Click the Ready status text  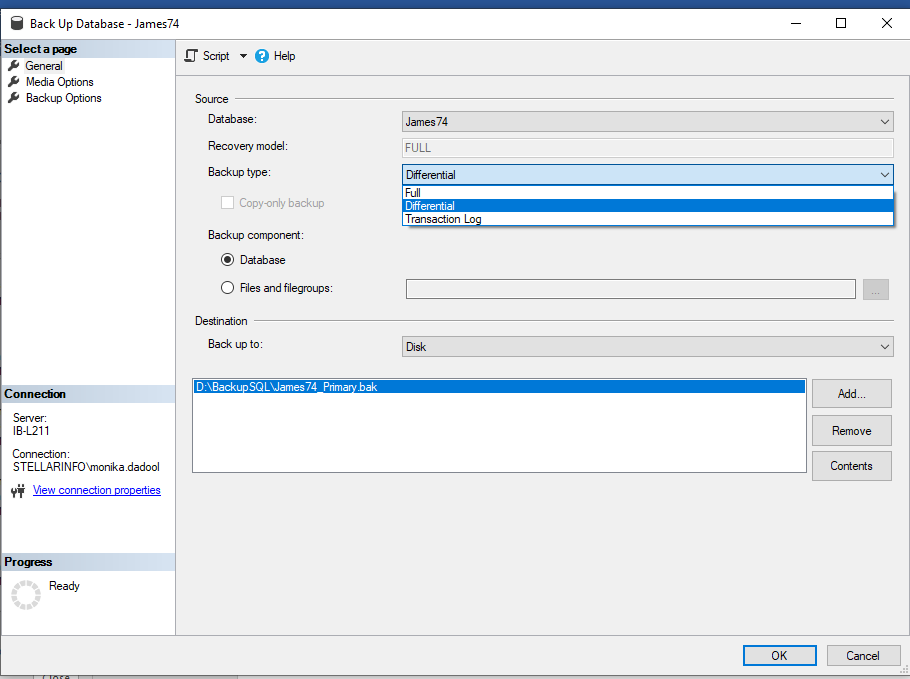64,586
